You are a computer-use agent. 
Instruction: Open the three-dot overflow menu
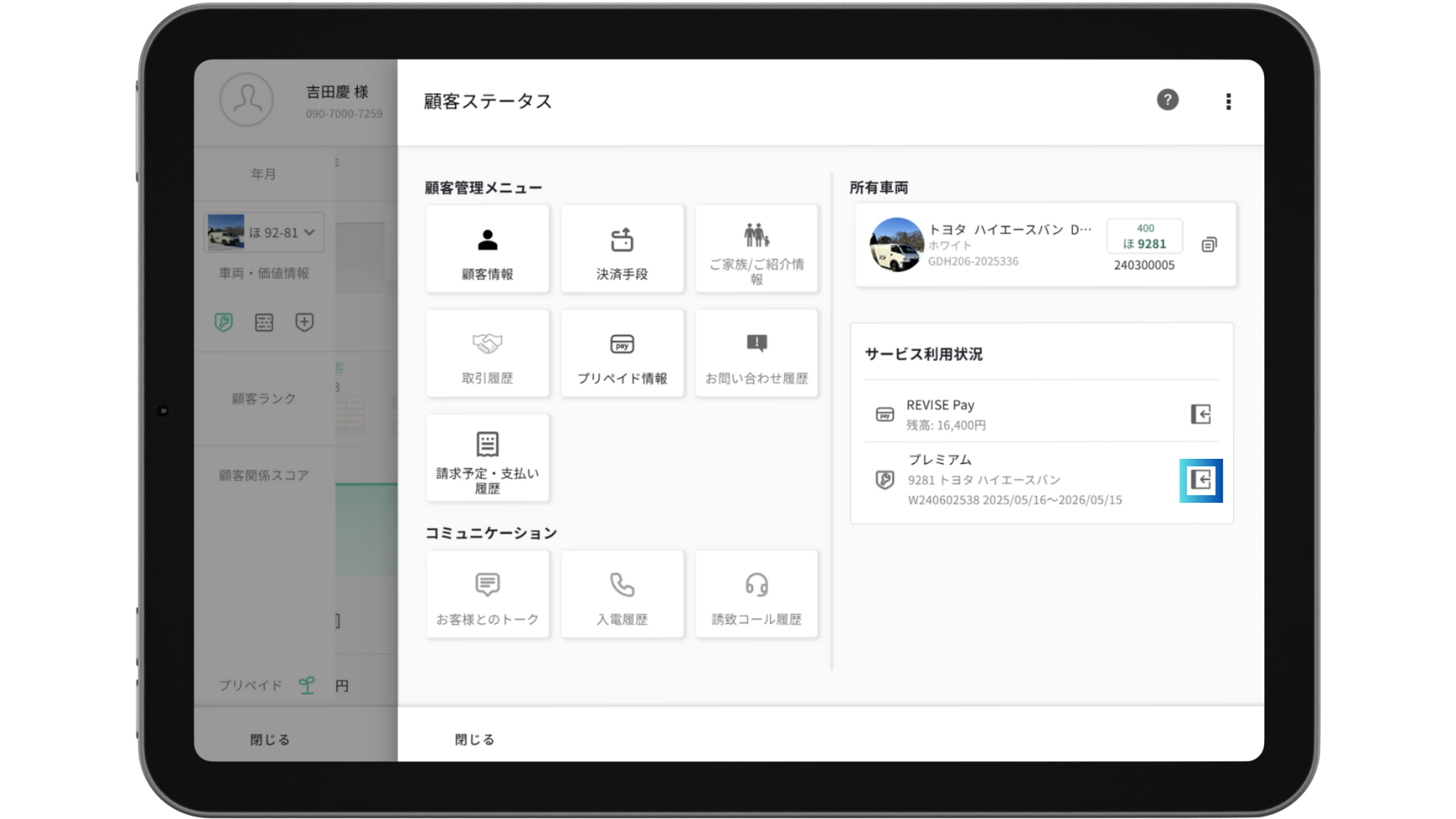1228,101
